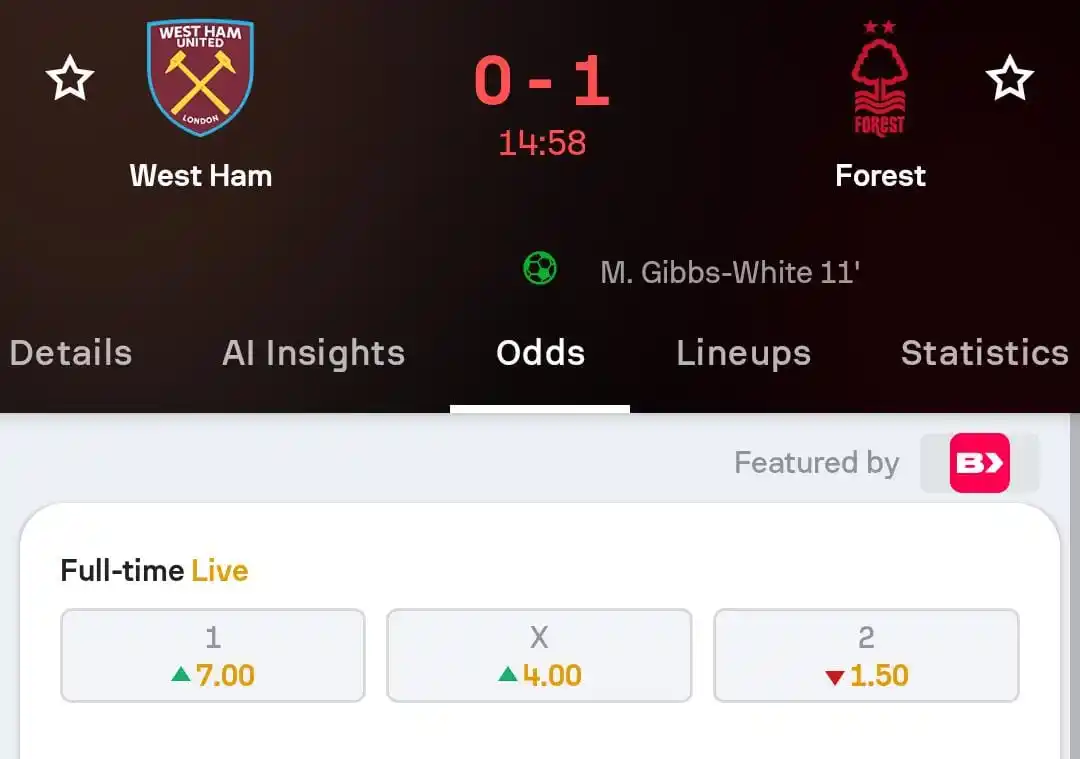Click the M. Gibbs-White 11' goal entry
The image size is (1080, 759).
[x=730, y=273]
